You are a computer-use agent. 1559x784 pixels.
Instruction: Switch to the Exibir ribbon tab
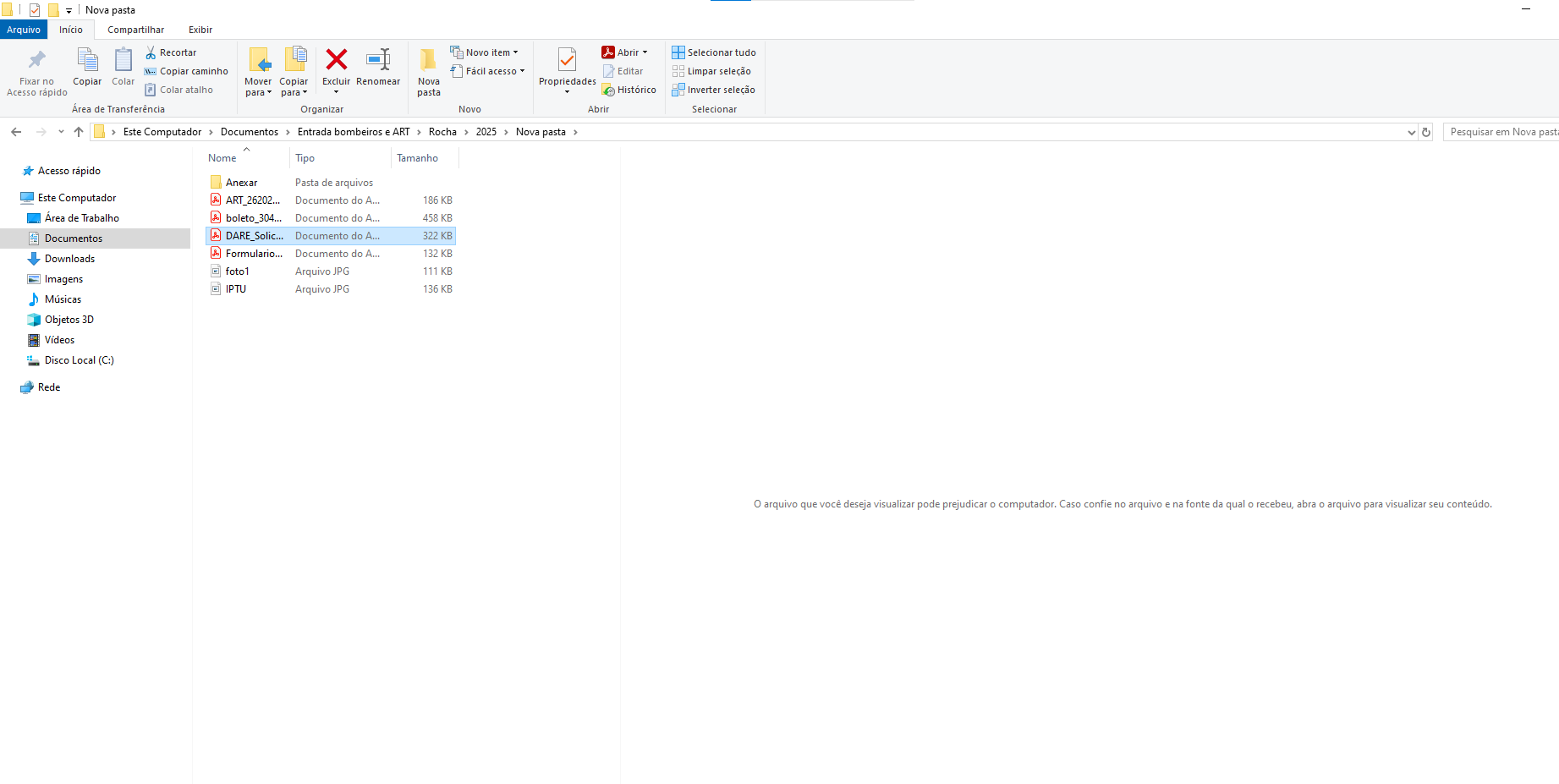click(200, 30)
